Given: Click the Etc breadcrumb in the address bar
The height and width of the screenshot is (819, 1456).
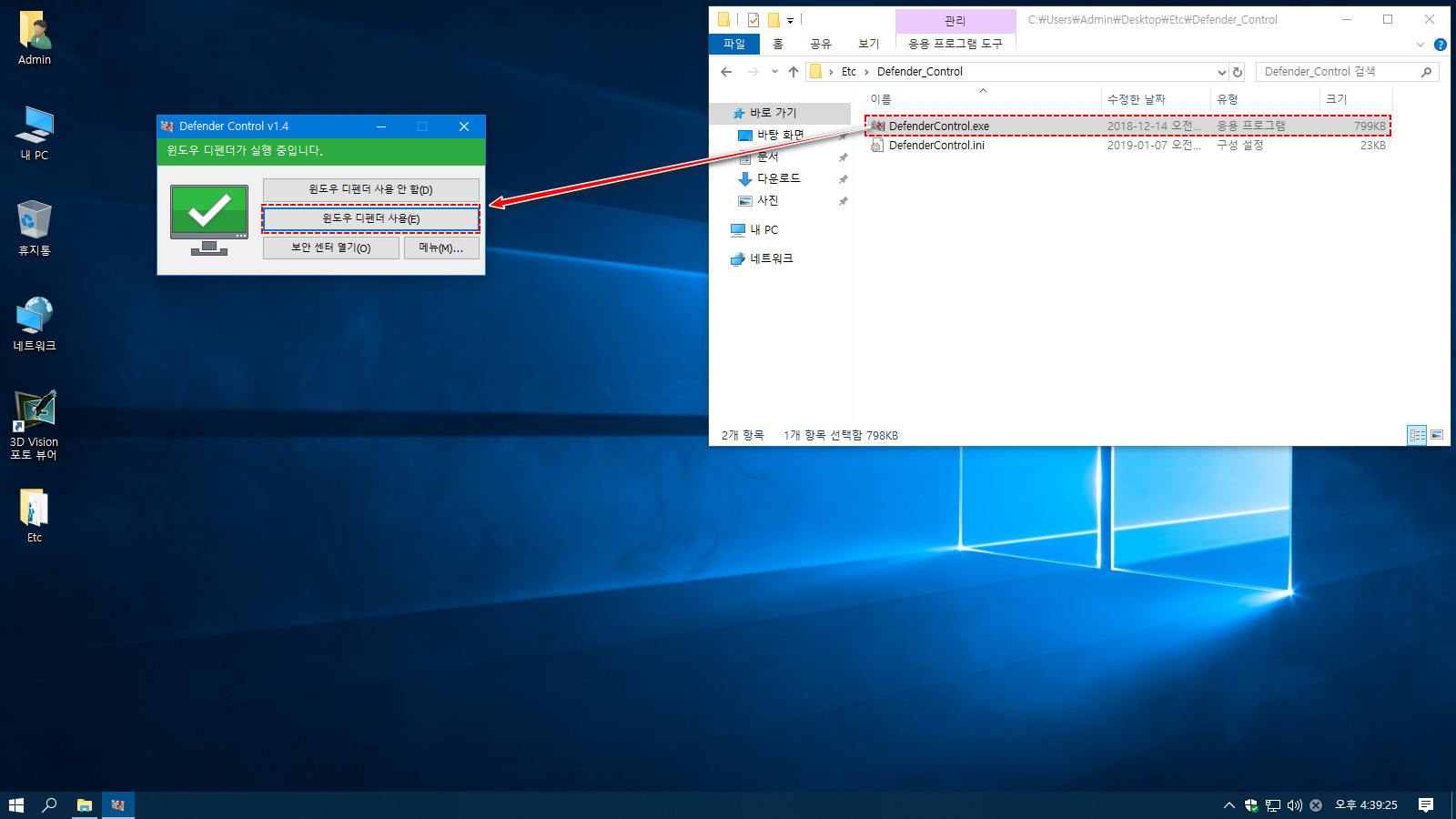Looking at the screenshot, I should point(849,72).
